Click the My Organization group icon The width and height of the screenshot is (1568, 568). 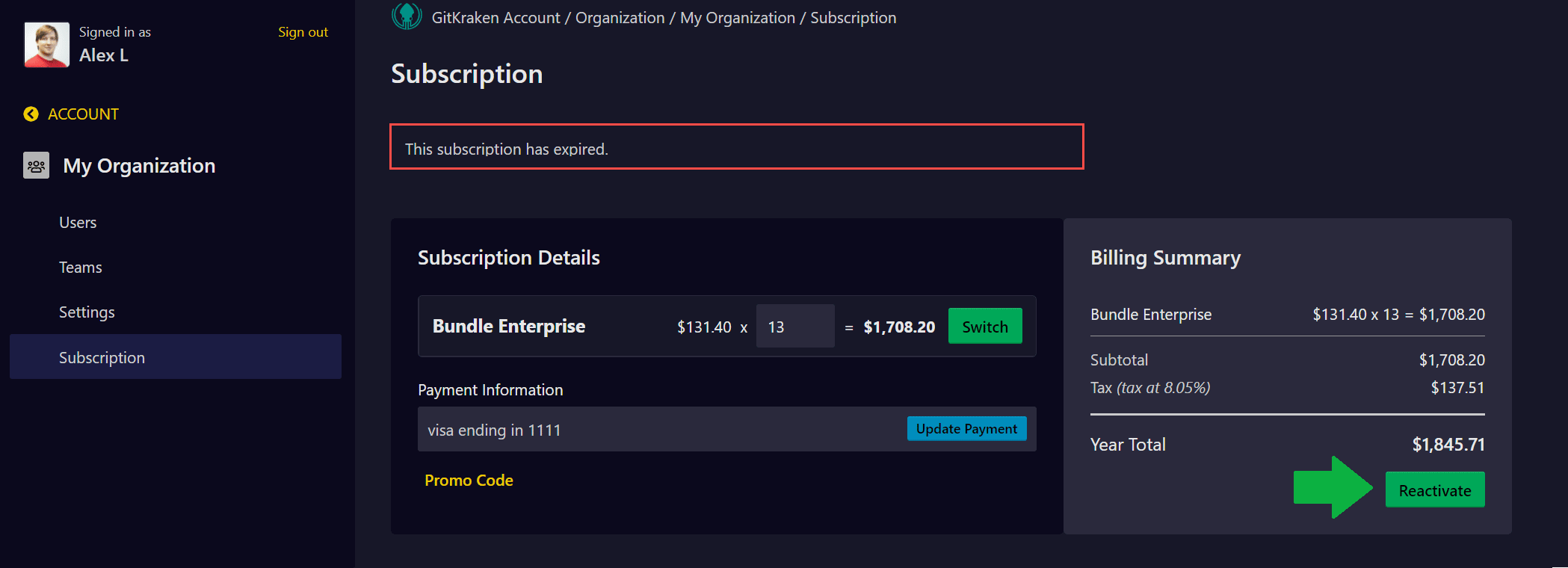[x=36, y=165]
